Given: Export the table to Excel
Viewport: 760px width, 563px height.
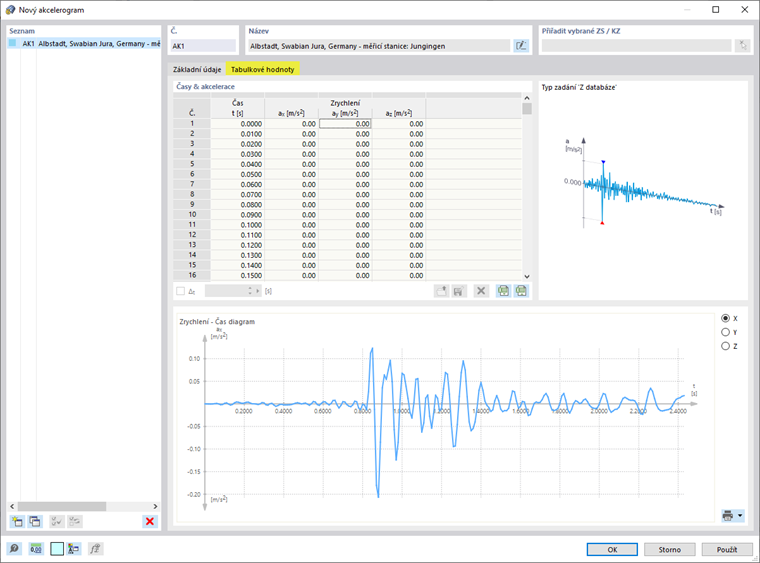Looking at the screenshot, I should coord(504,291).
